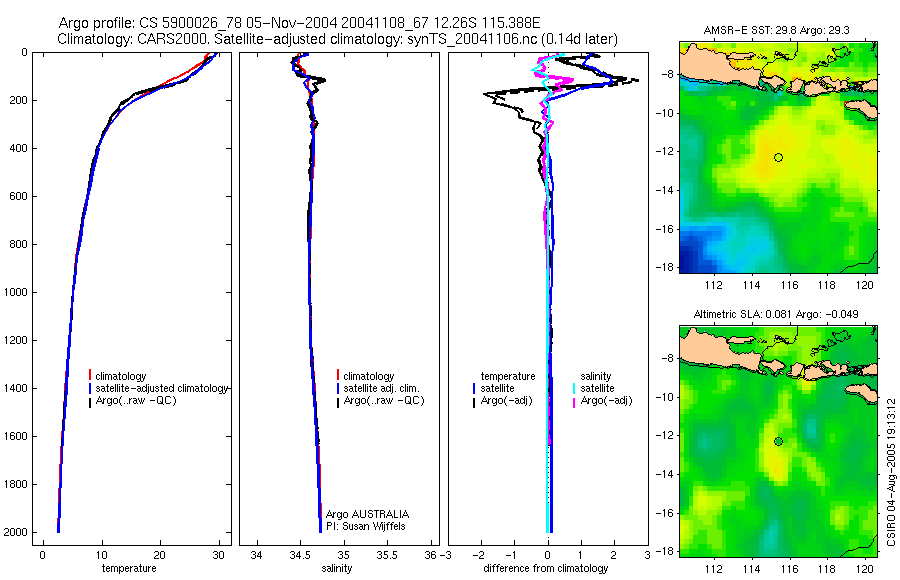The width and height of the screenshot is (900, 580).
Task: Click the '34.5' salinity axis tick
Action: [x=300, y=556]
